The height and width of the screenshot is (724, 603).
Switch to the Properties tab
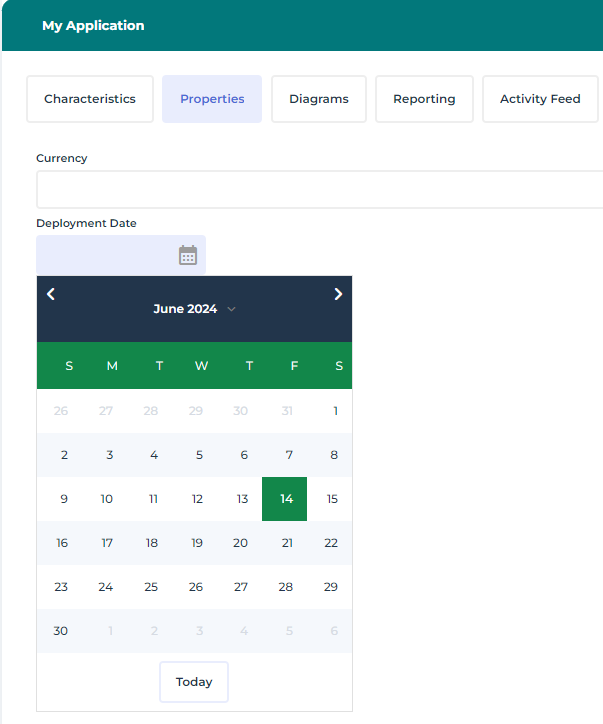click(x=212, y=99)
